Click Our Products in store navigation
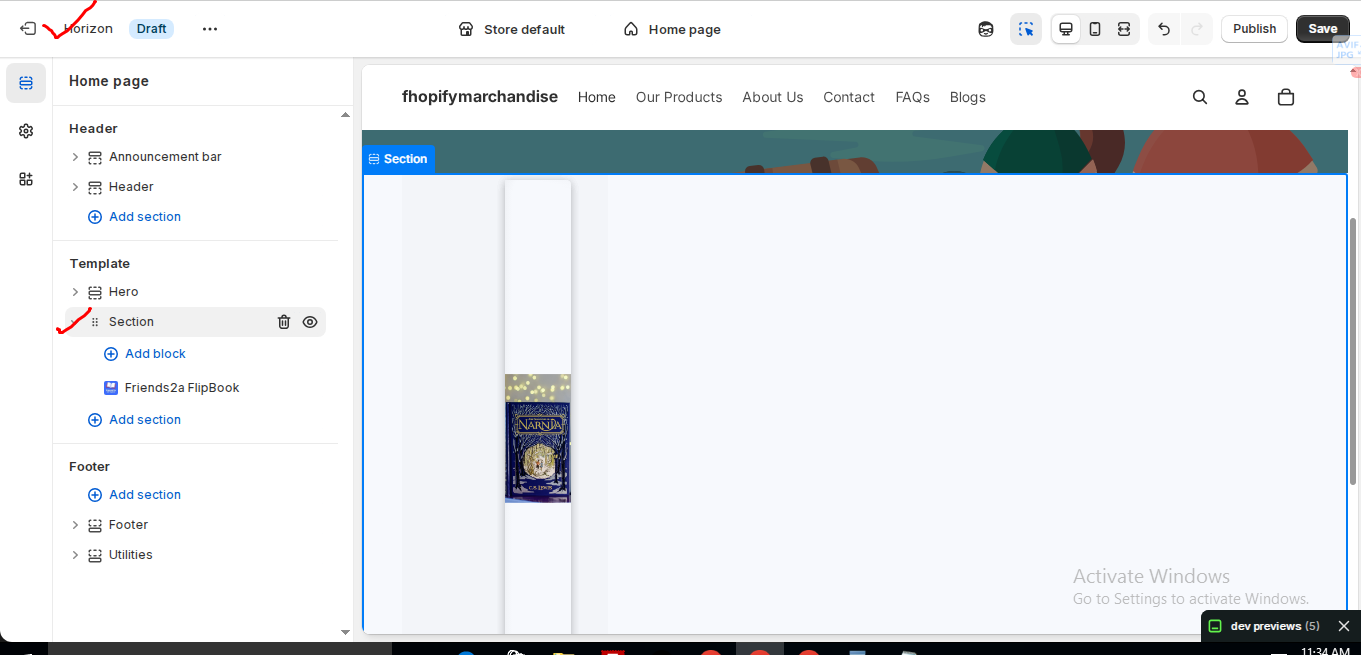1361x655 pixels. pyautogui.click(x=678, y=97)
